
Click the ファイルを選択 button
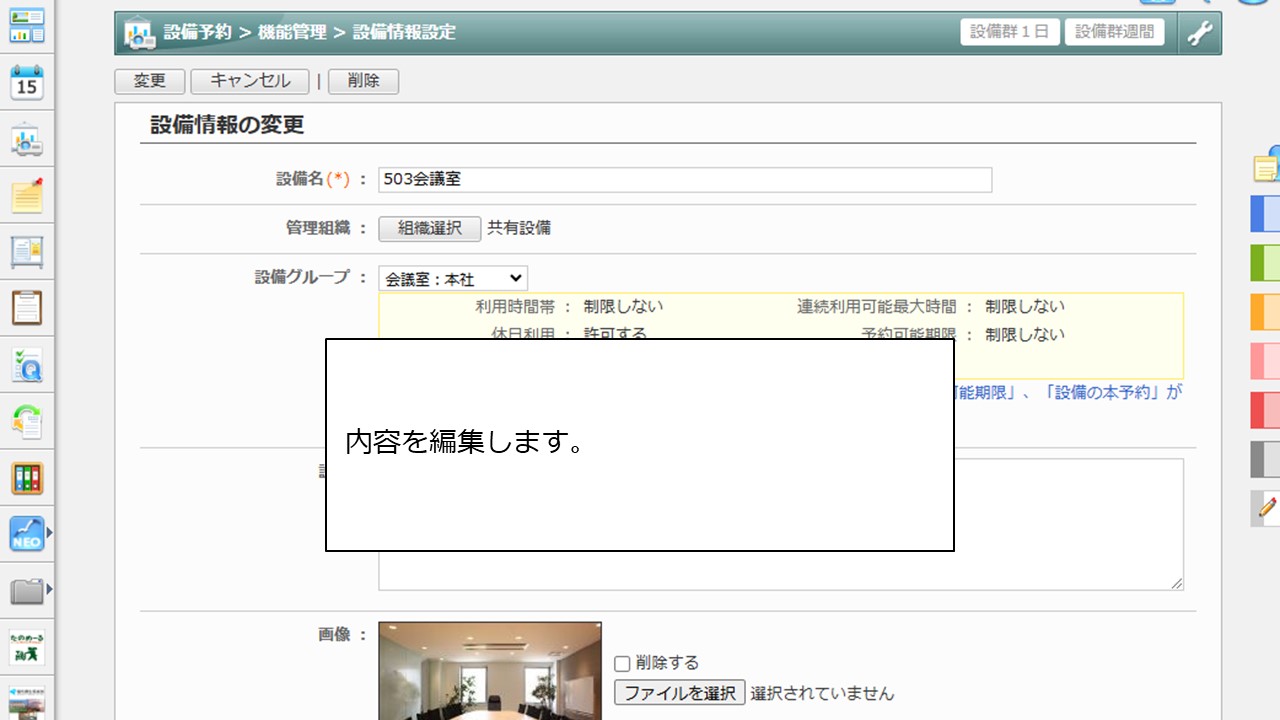[680, 693]
